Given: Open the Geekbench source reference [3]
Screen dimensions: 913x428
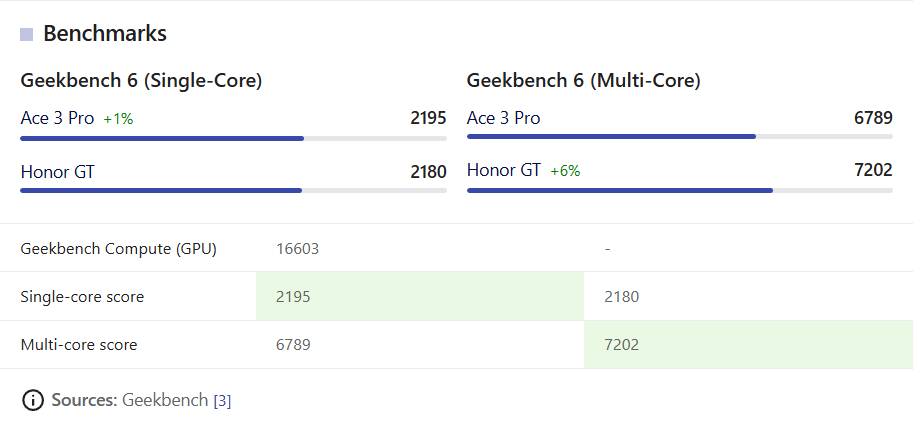Looking at the screenshot, I should [222, 401].
